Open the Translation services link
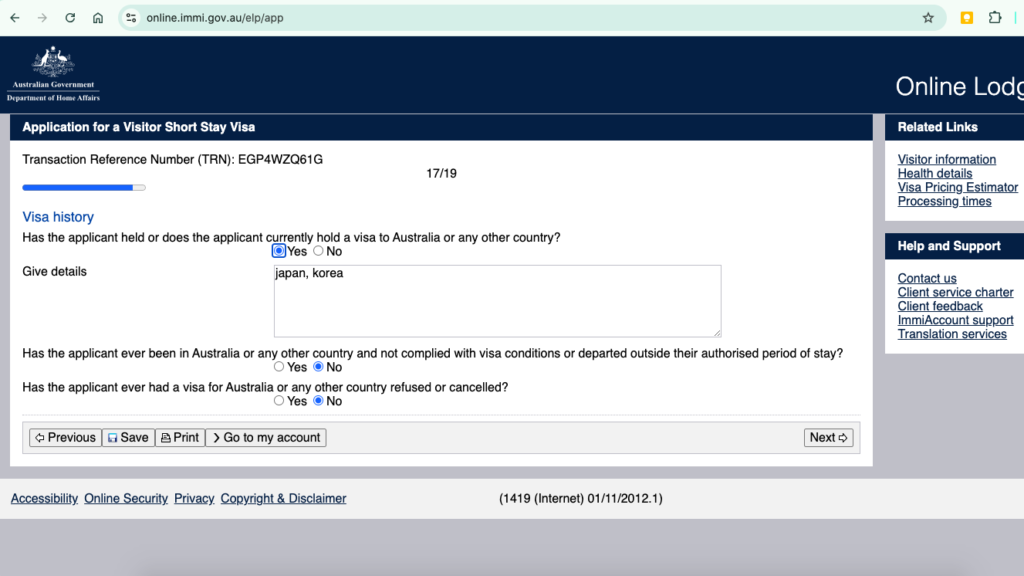1024x576 pixels. [952, 334]
